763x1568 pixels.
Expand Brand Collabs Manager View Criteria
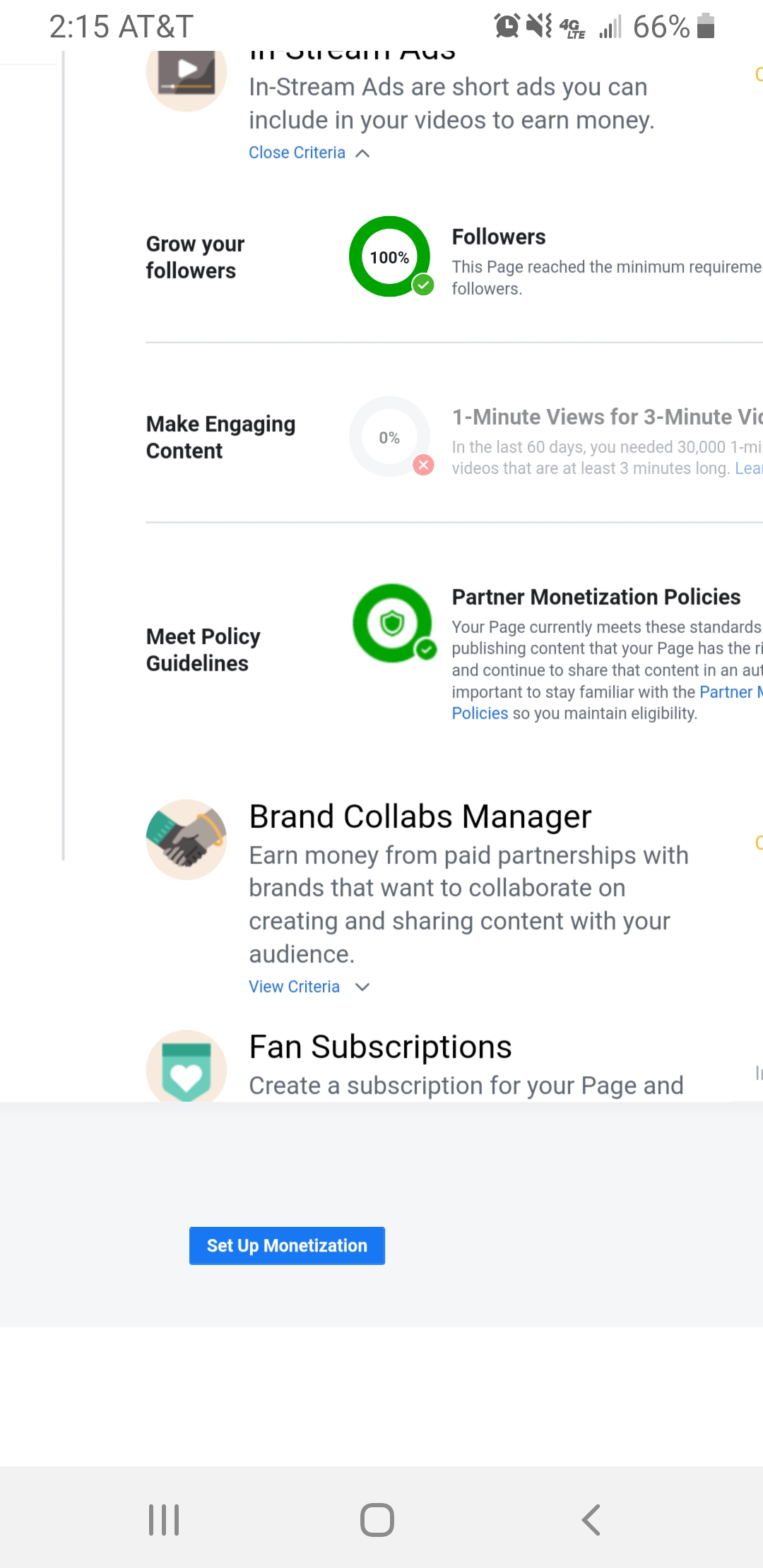point(294,987)
